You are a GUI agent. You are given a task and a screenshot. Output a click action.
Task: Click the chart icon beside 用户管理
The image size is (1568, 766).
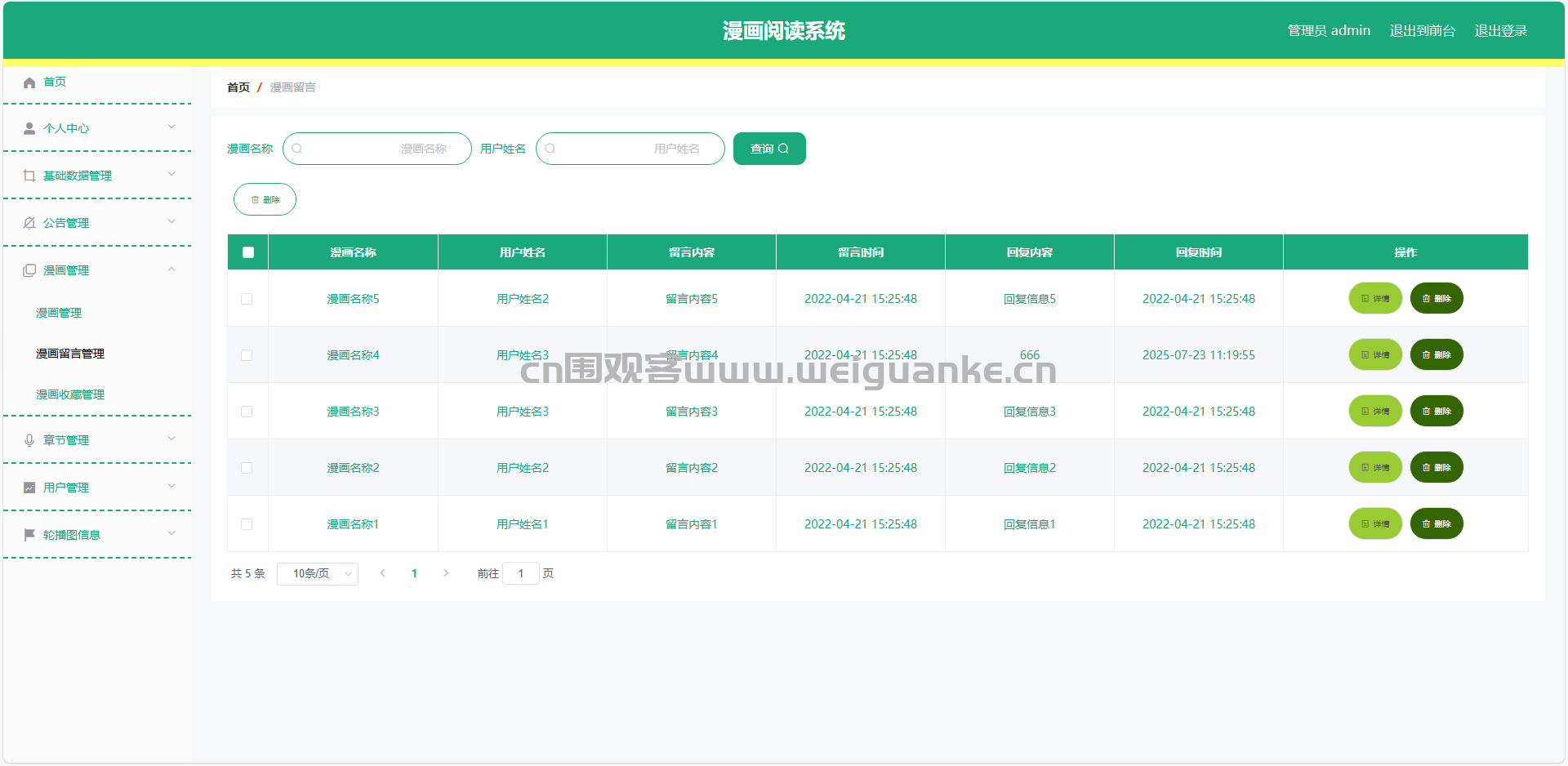click(x=29, y=488)
